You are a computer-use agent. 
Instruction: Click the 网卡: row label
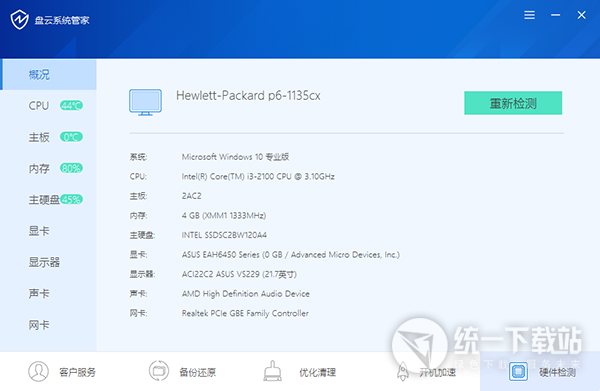(x=139, y=313)
